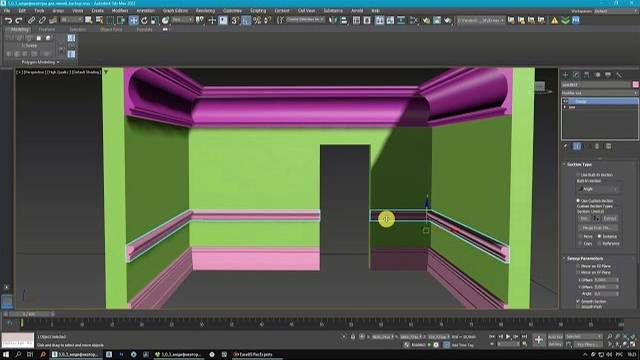Select Use Custom Section radio
The width and height of the screenshot is (640, 360).
click(578, 201)
